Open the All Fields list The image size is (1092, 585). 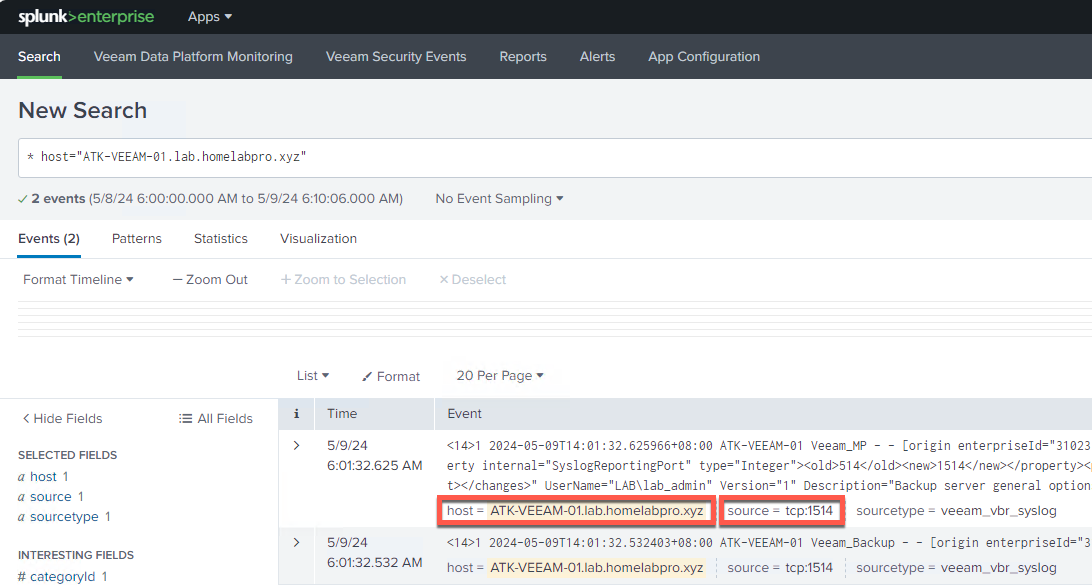216,419
